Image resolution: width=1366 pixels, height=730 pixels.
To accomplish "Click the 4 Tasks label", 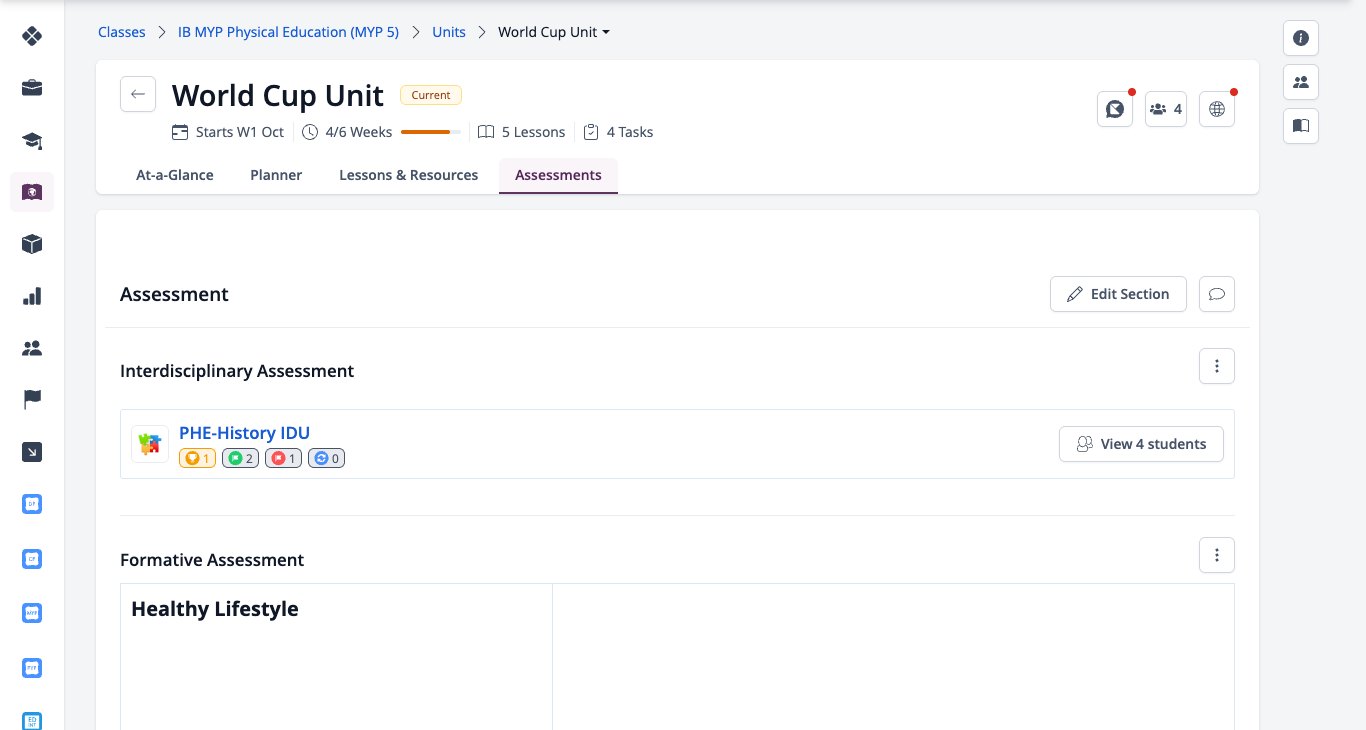I will [618, 132].
